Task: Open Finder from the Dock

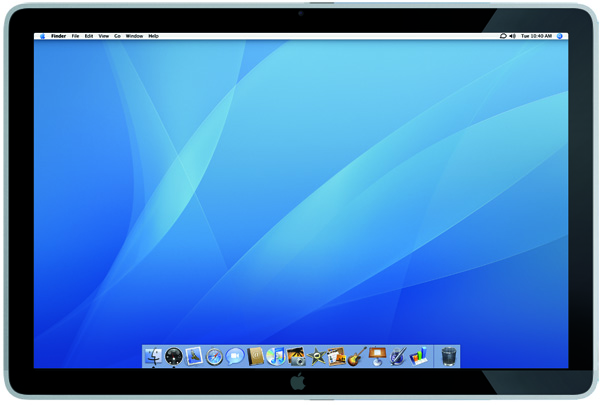Action: click(153, 356)
